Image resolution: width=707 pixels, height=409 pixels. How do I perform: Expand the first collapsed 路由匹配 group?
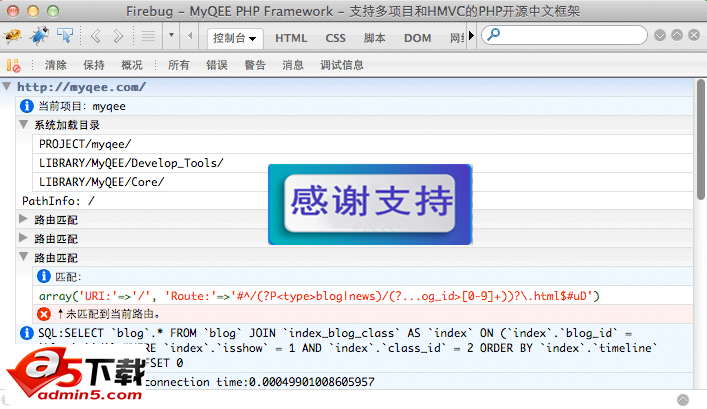[23, 219]
